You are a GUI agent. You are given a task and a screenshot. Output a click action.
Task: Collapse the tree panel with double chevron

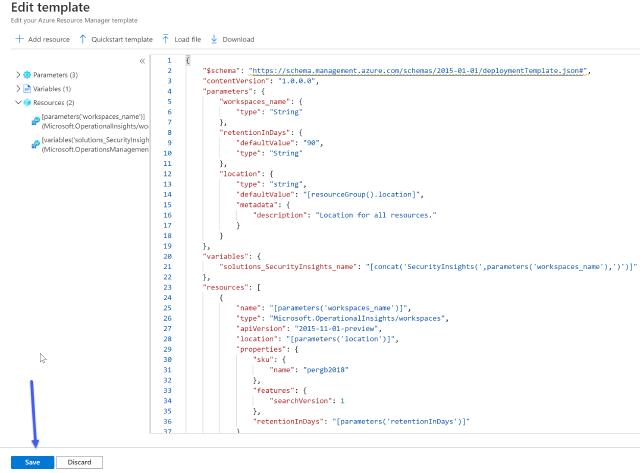142,61
